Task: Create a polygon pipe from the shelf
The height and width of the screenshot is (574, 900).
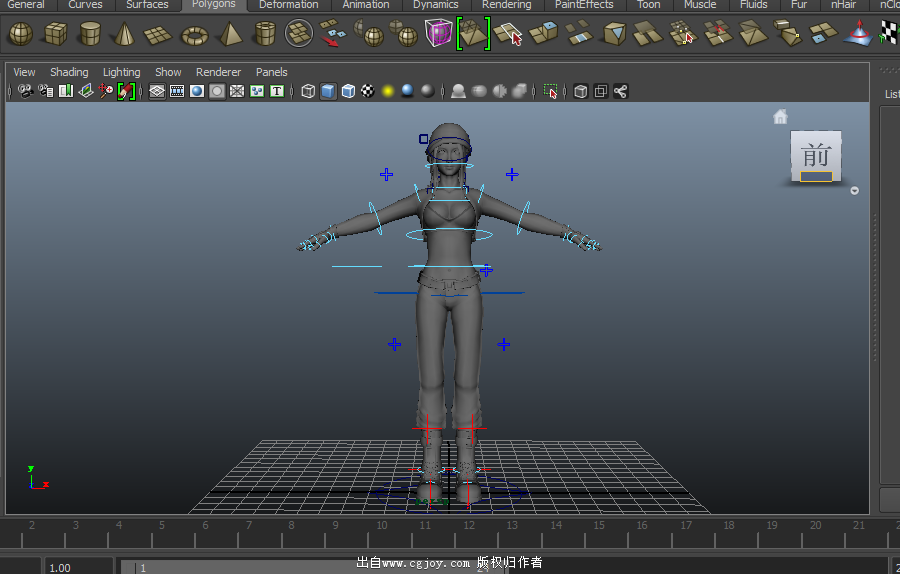Action: (x=265, y=33)
